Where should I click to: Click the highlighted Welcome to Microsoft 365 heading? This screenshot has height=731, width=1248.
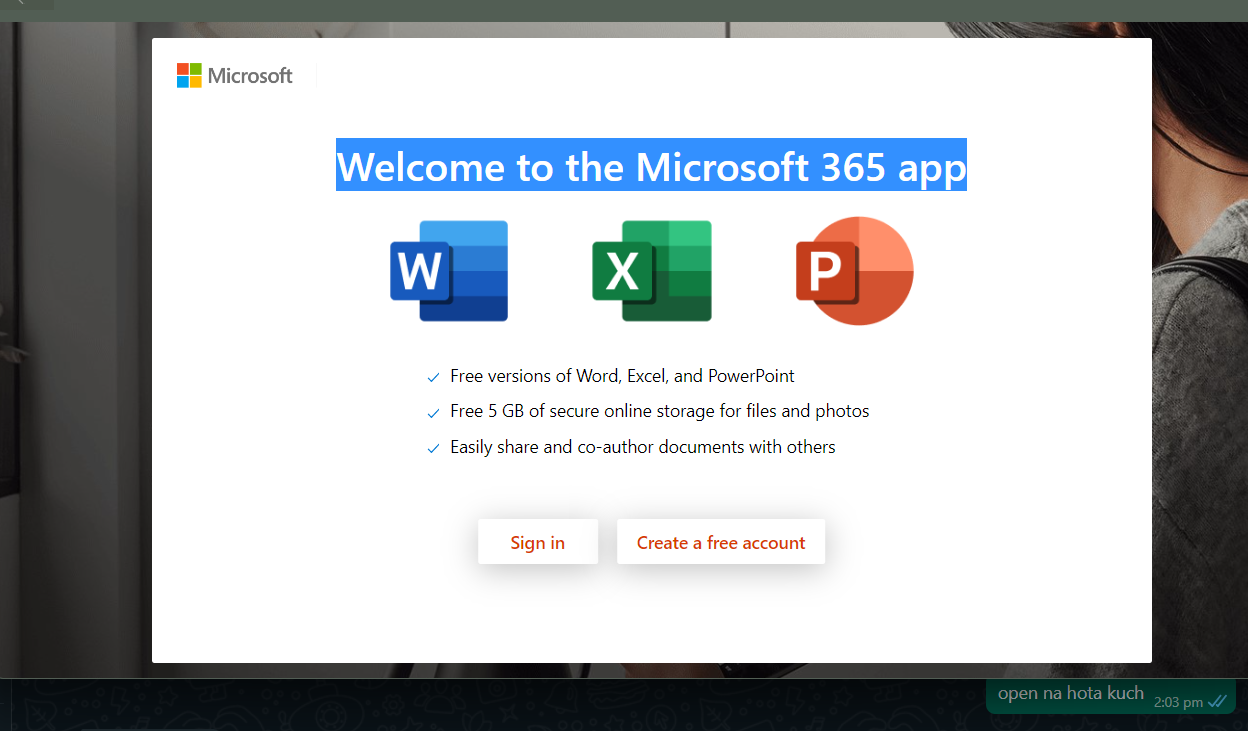pos(651,166)
